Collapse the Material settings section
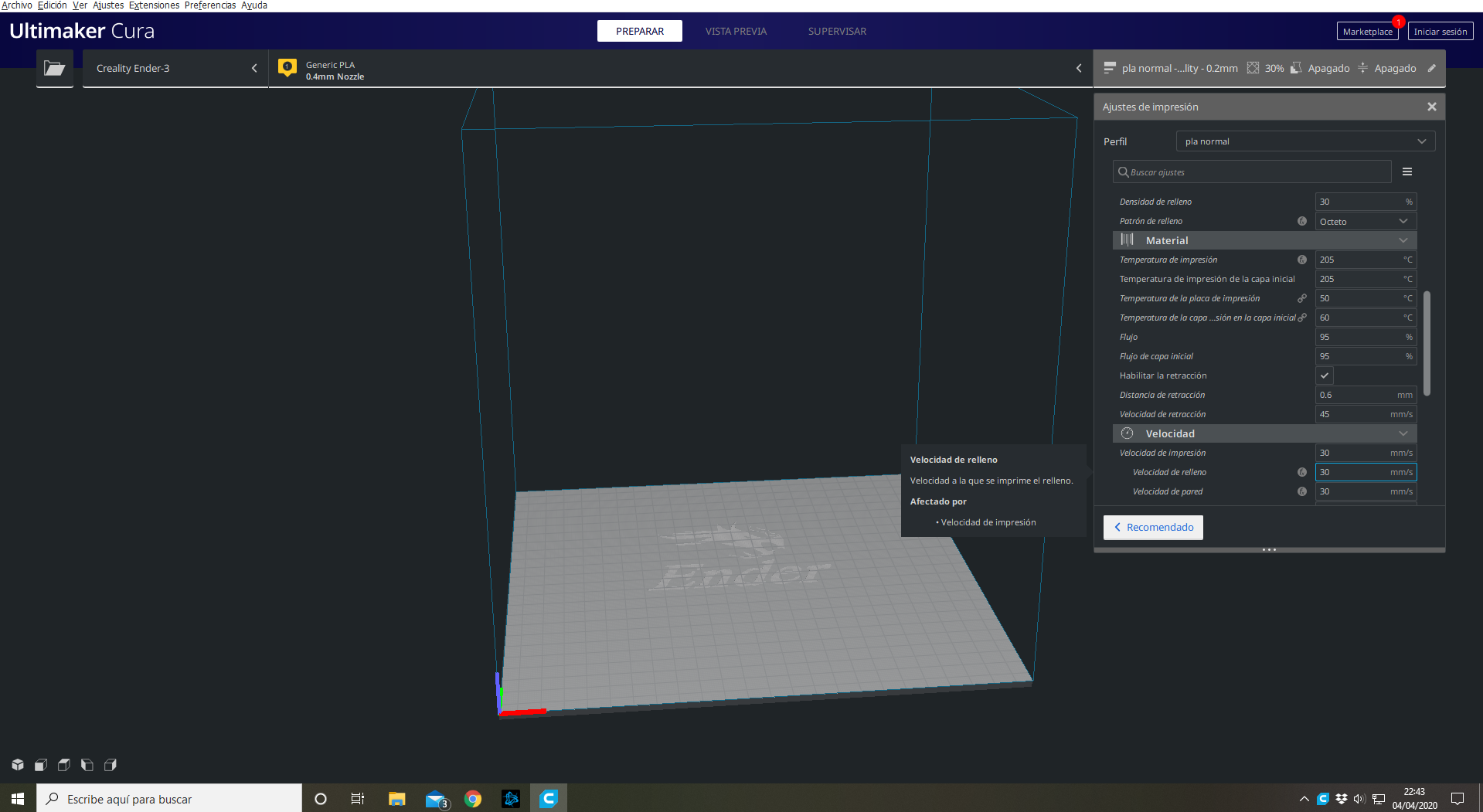This screenshot has height=812, width=1483. click(x=1264, y=240)
